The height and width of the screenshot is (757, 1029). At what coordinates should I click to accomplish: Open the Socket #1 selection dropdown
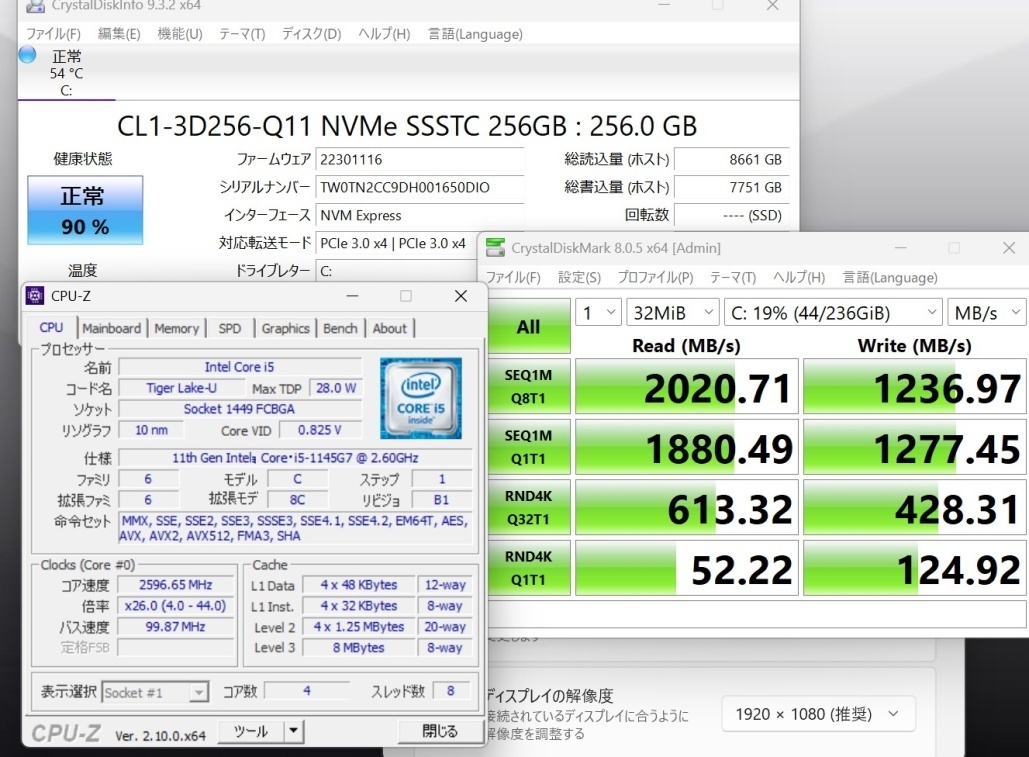coord(156,693)
